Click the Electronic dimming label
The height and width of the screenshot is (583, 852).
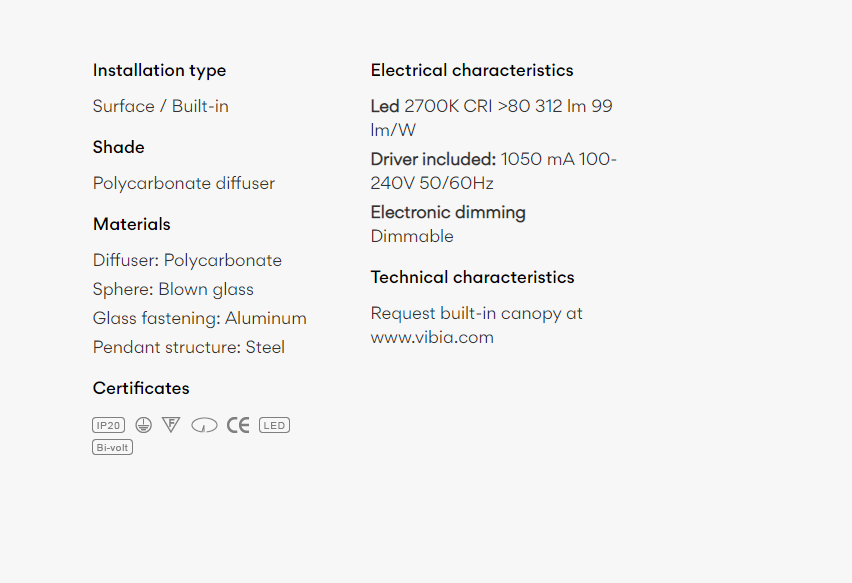448,212
